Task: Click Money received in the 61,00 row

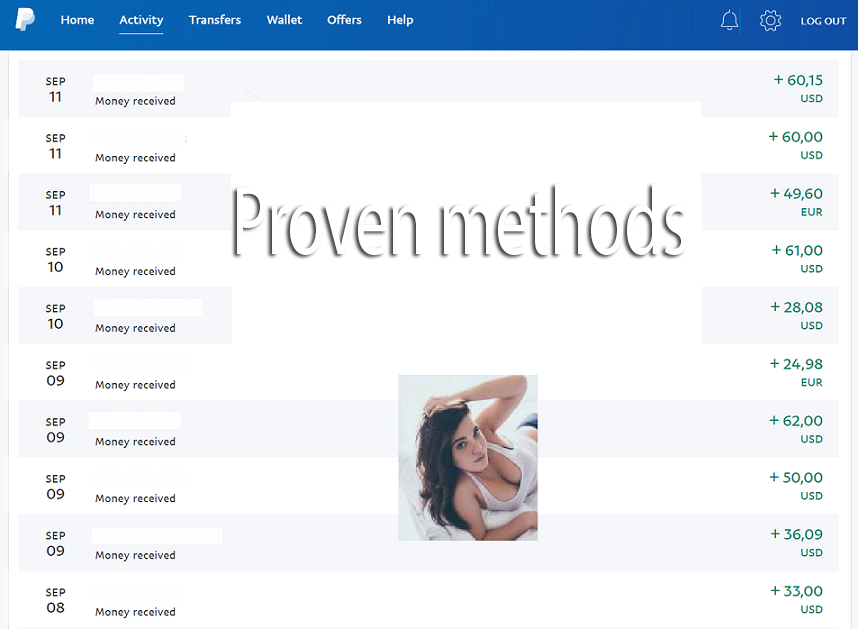Action: pos(135,271)
